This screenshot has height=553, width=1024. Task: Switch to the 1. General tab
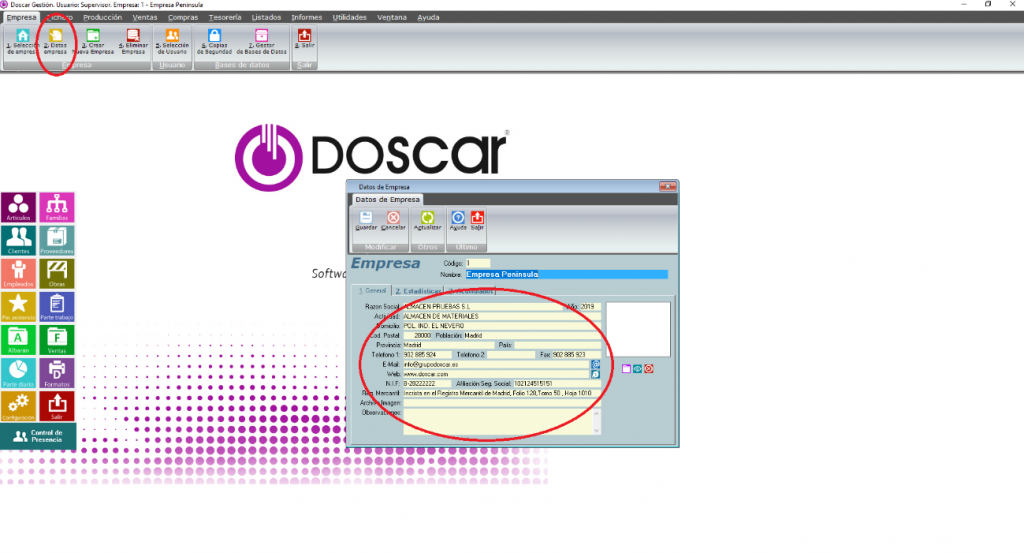click(x=372, y=291)
